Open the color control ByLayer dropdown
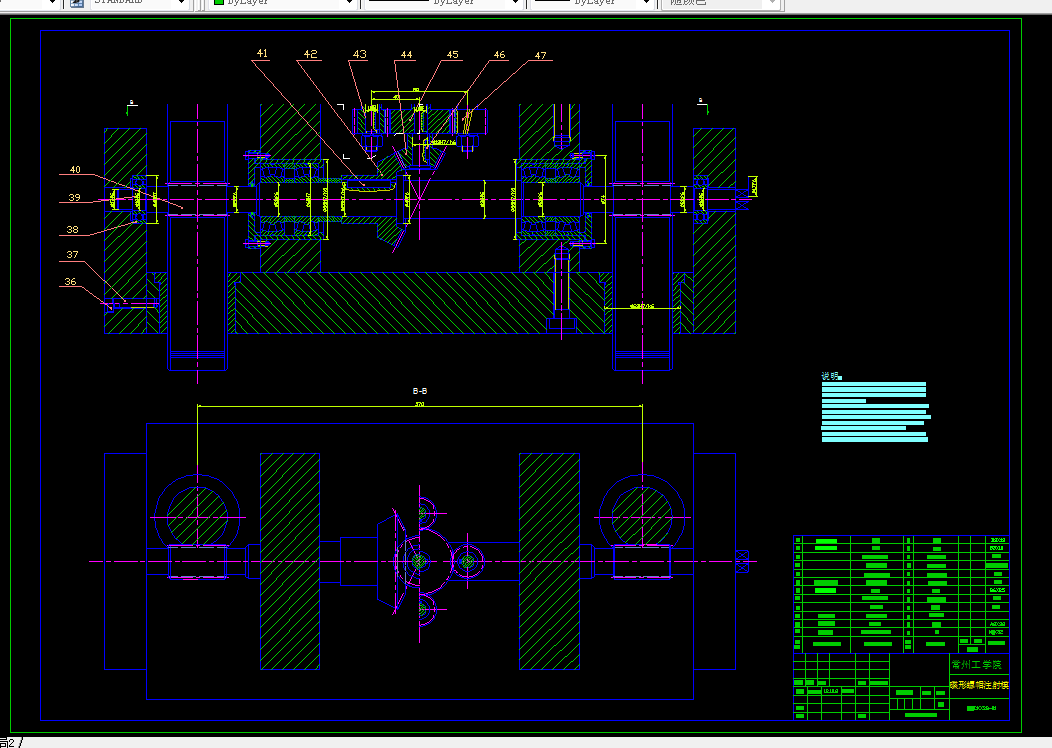Viewport: 1052px width, 748px height. point(350,3)
